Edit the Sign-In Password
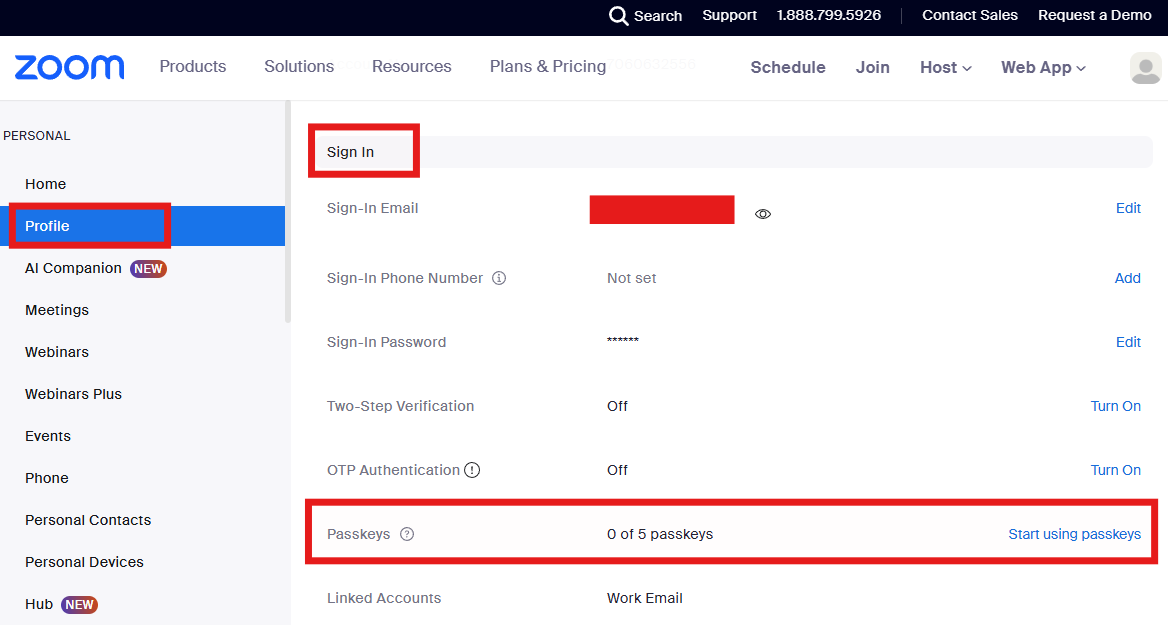 point(1128,342)
